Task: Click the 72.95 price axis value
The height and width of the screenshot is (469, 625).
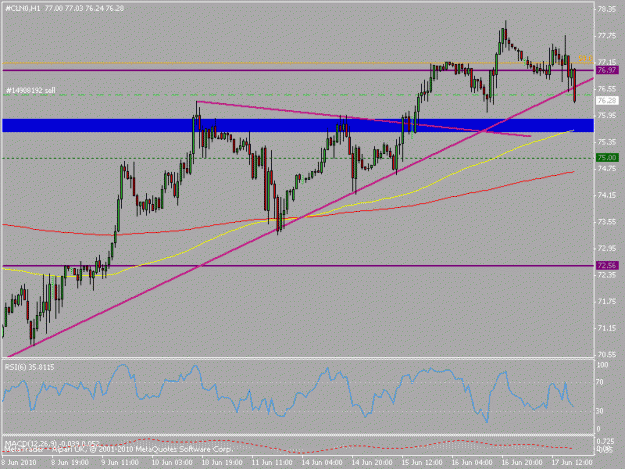Action: [x=607, y=248]
